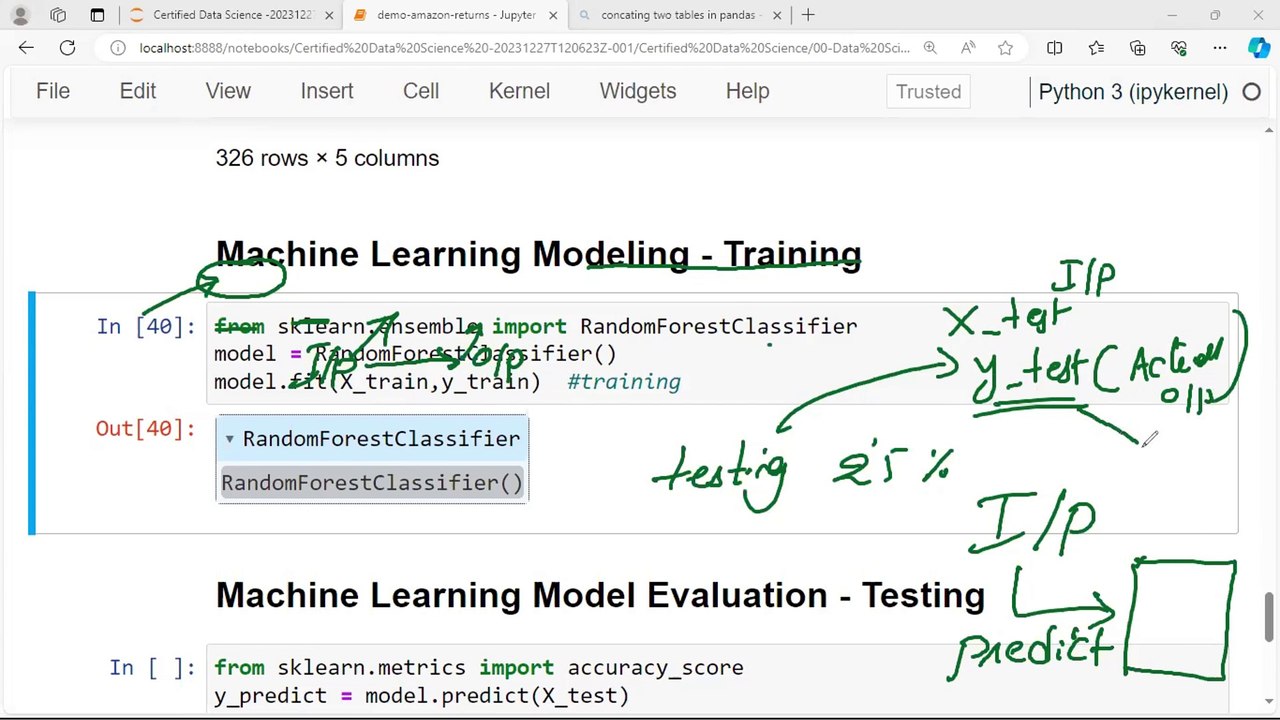Toggle split screen view
Viewport: 1280px width, 720px height.
pyautogui.click(x=1054, y=48)
